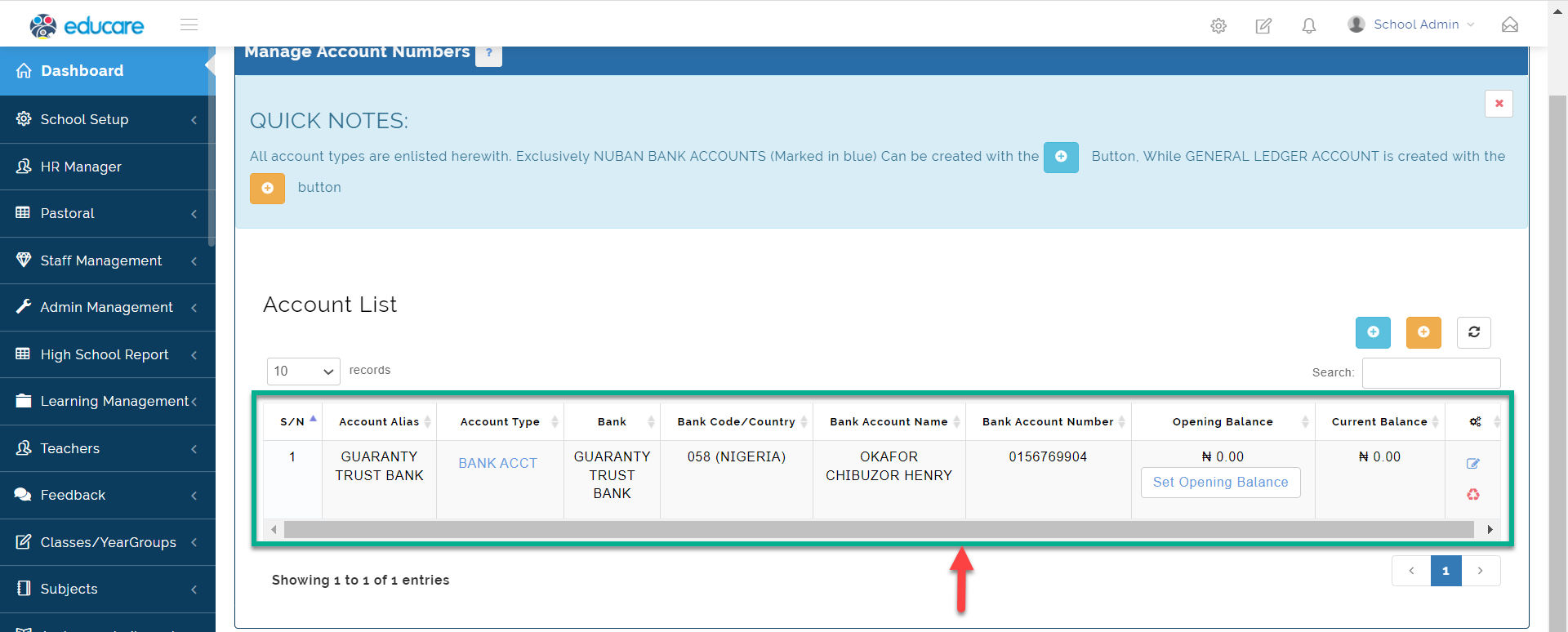Click Set Opening Balance button
This screenshot has width=1568, height=632.
[1220, 483]
